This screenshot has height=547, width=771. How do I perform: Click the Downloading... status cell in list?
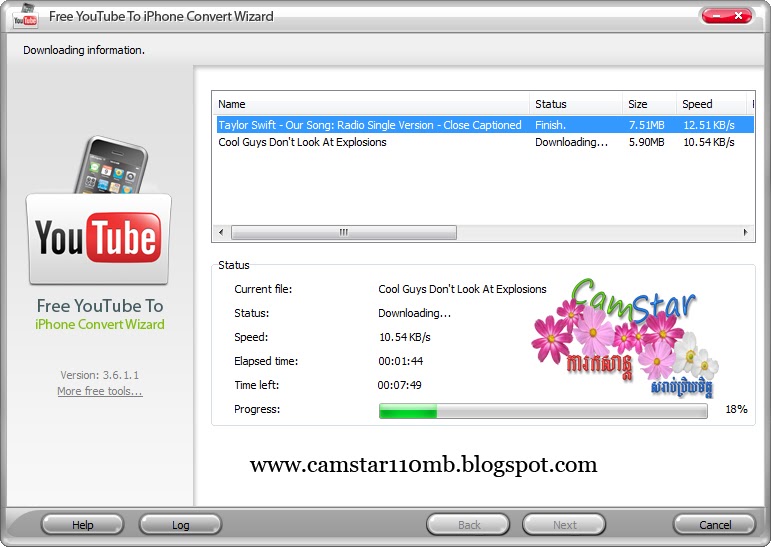tap(571, 142)
